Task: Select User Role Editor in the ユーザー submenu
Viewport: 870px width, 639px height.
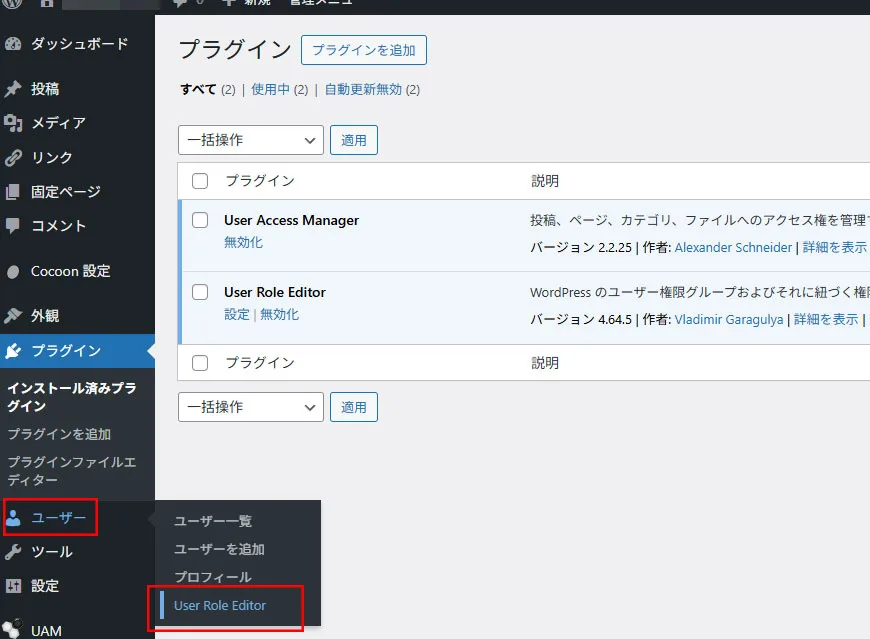Action: 220,605
